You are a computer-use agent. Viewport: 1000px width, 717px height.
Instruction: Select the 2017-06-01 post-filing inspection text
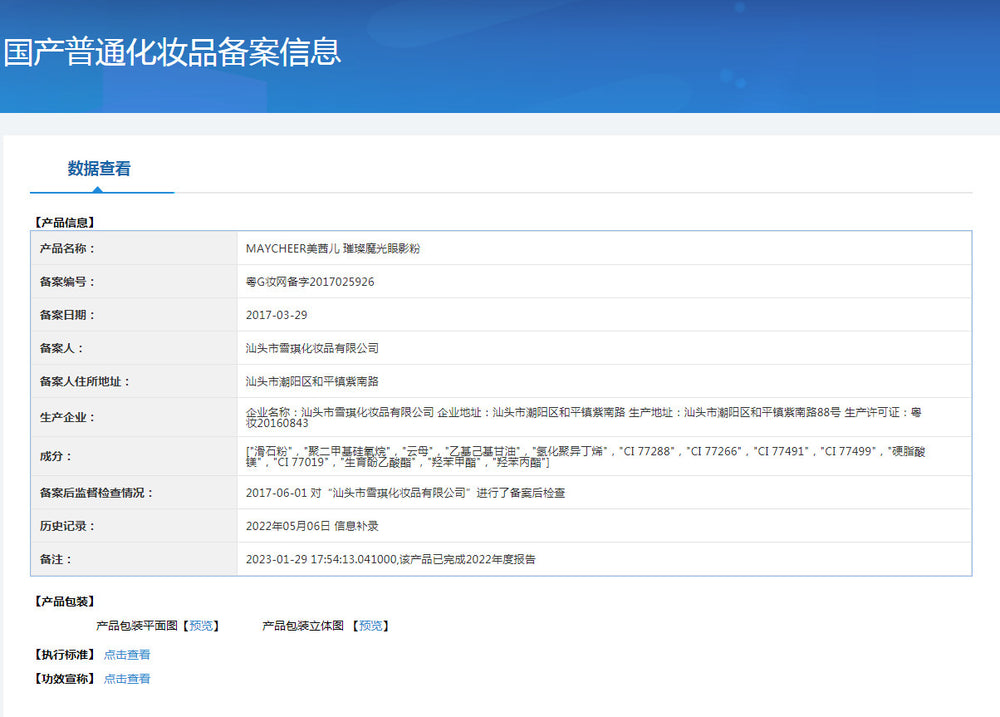tap(406, 492)
